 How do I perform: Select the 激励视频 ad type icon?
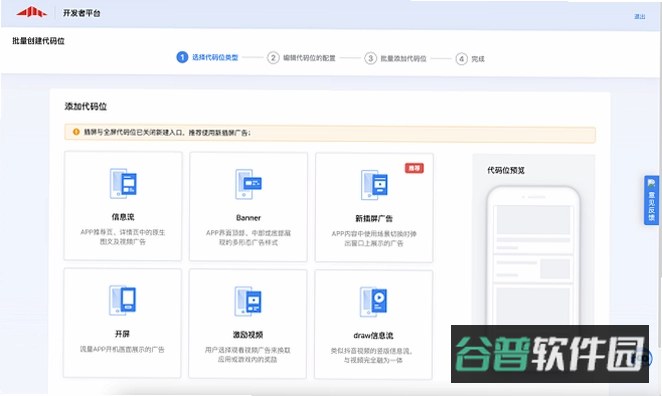click(248, 301)
